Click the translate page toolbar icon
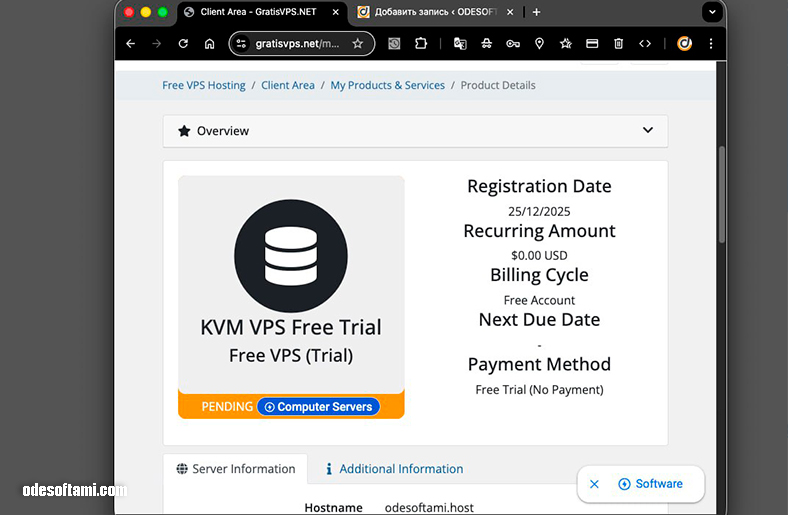This screenshot has height=515, width=788. tap(460, 44)
